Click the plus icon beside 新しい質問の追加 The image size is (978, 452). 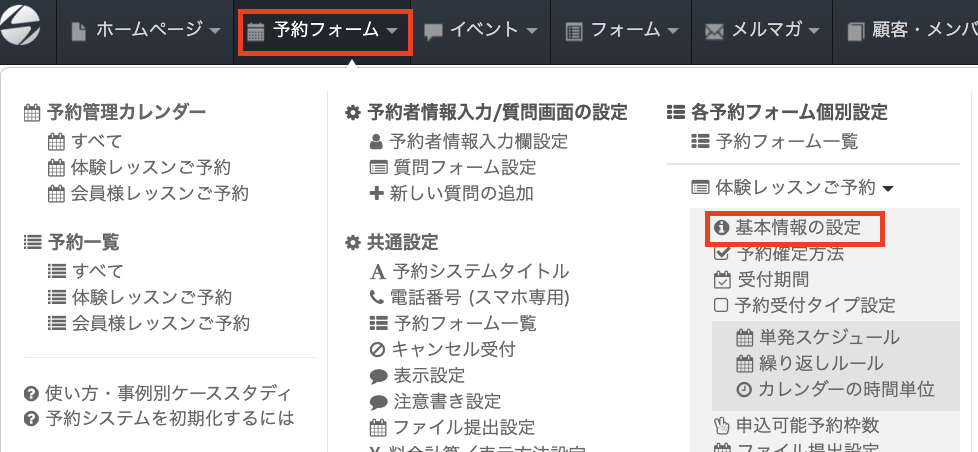pyautogui.click(x=377, y=193)
